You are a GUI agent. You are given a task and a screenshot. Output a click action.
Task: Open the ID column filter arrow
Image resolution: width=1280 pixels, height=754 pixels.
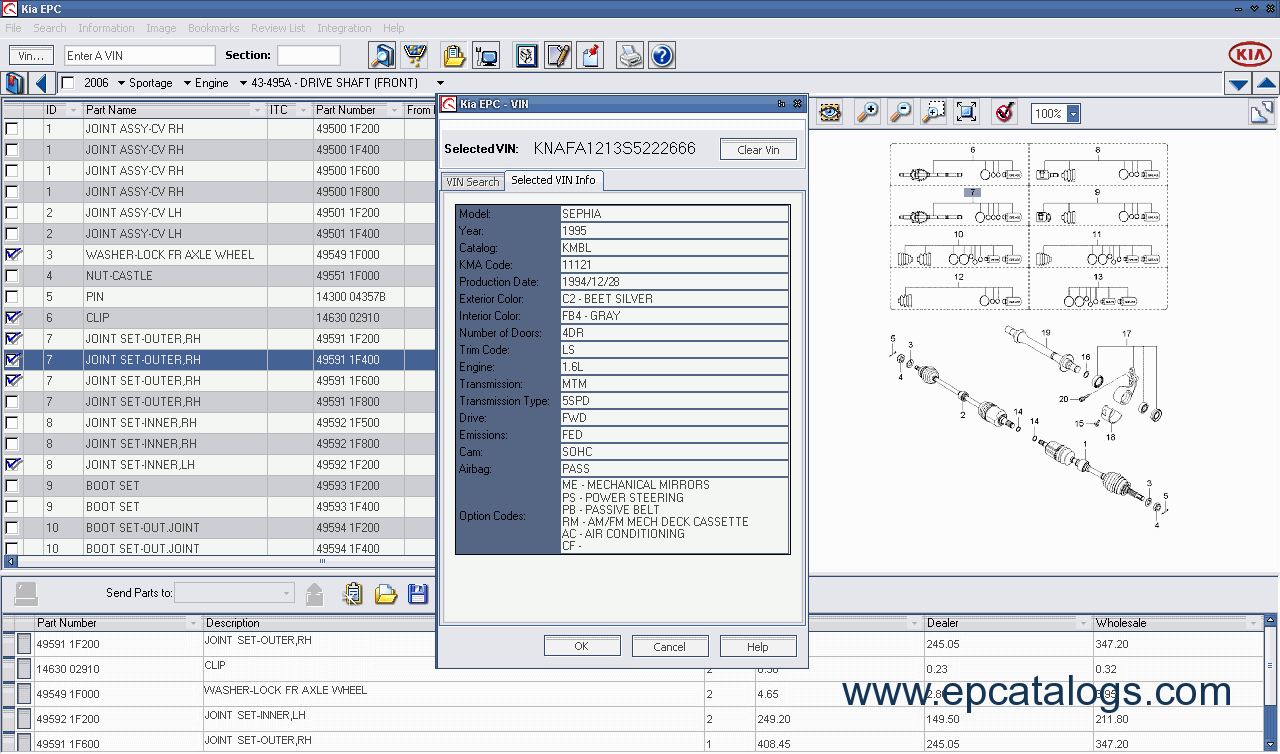[x=74, y=110]
